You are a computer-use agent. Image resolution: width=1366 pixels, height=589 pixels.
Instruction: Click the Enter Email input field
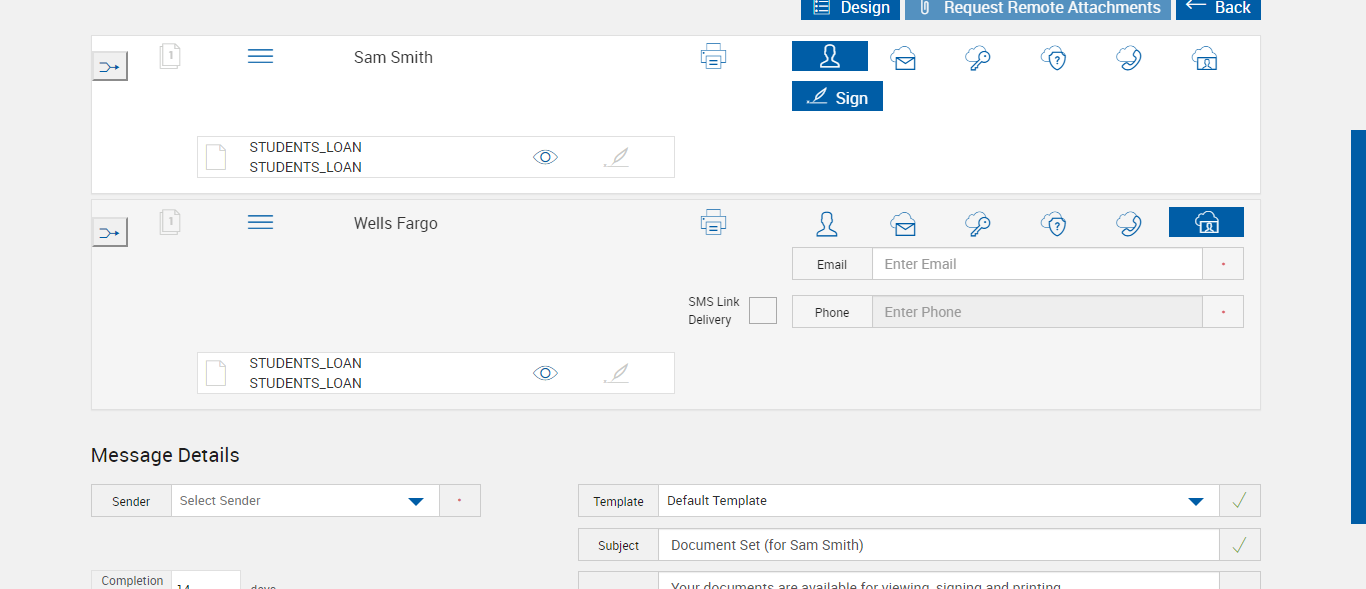[1036, 264]
